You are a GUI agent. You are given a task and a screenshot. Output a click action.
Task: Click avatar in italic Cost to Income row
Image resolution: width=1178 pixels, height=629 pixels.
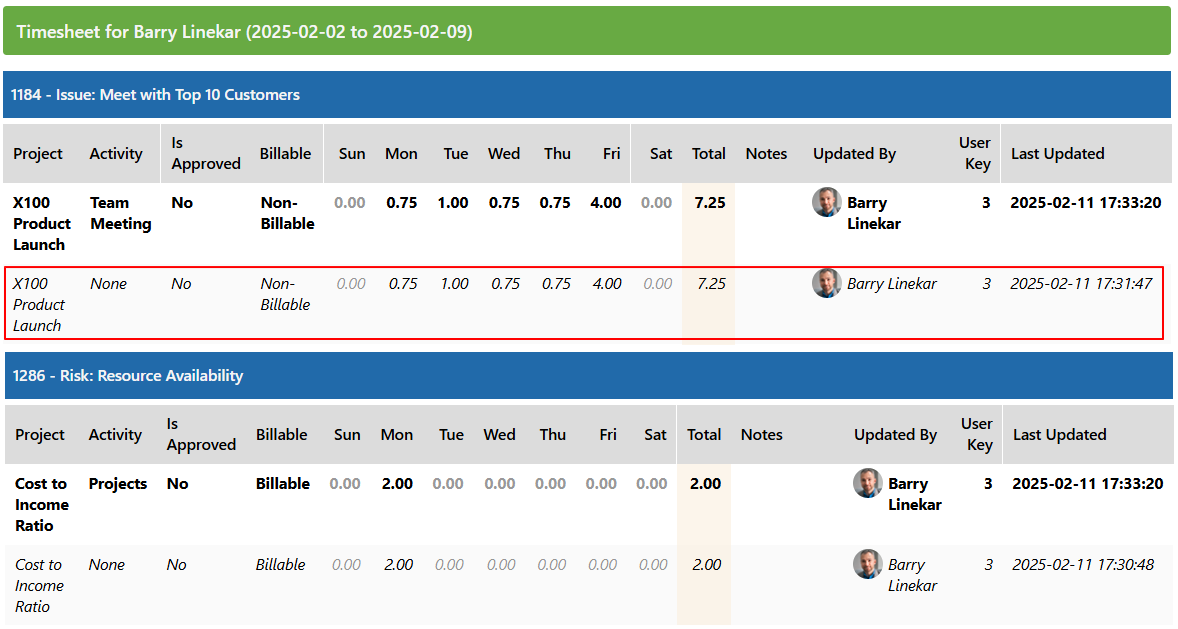[x=867, y=564]
